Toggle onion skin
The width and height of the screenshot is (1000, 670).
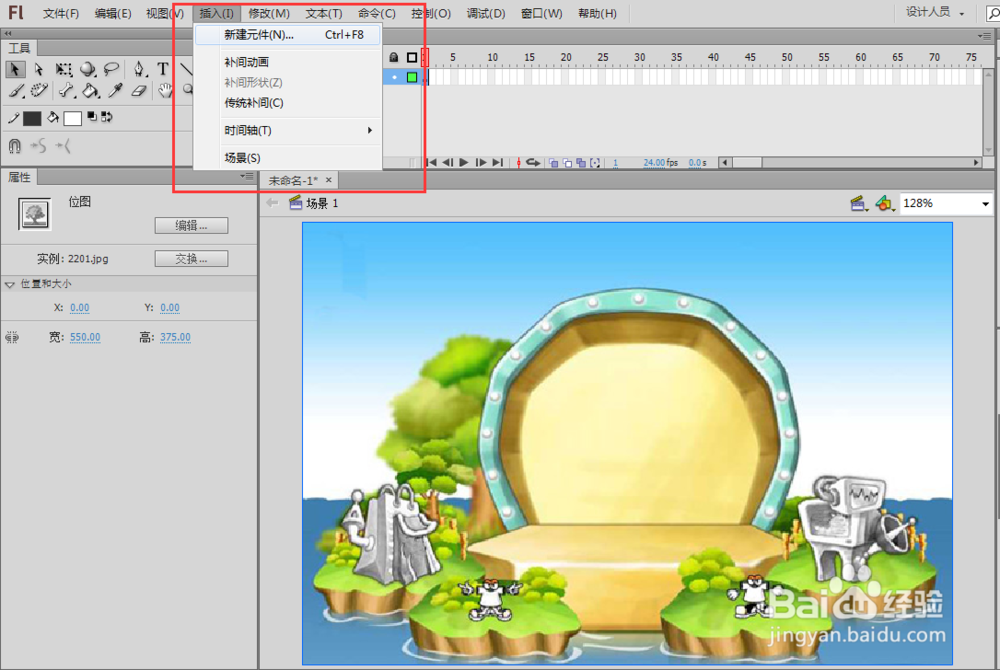553,163
